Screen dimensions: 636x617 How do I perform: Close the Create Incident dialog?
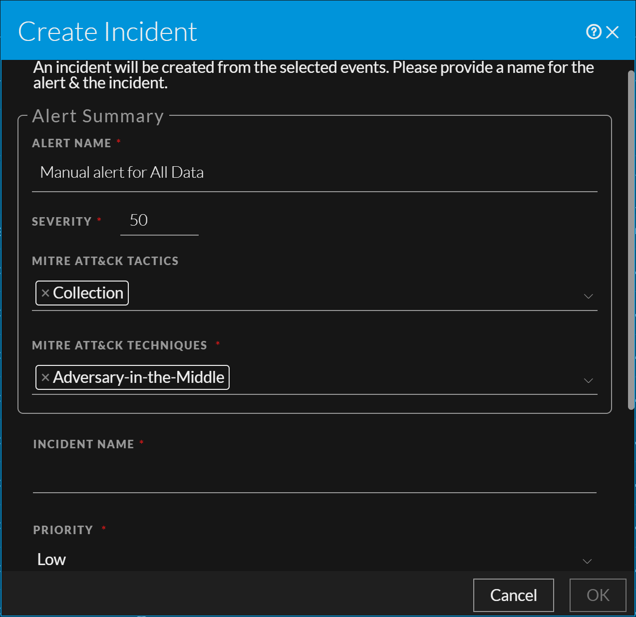[613, 32]
